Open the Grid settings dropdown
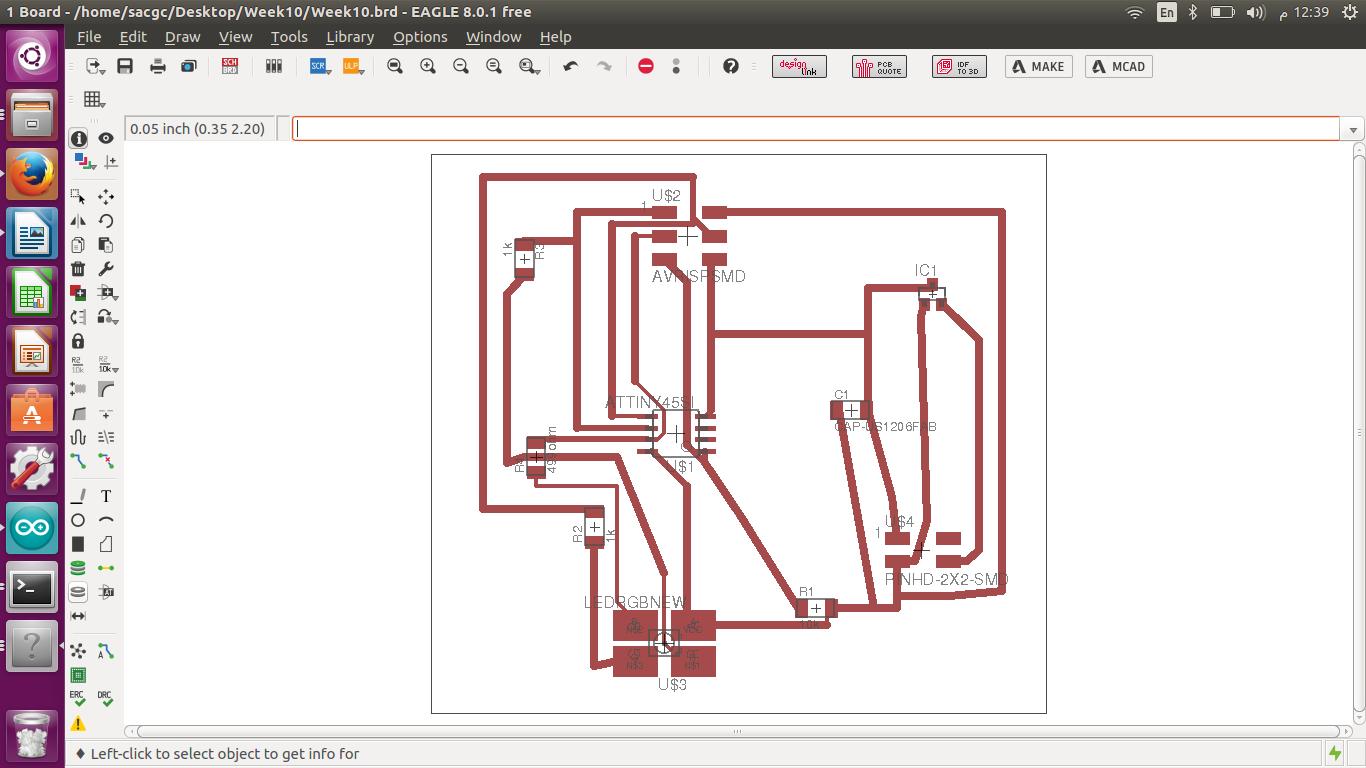This screenshot has height=768, width=1366. [95, 99]
